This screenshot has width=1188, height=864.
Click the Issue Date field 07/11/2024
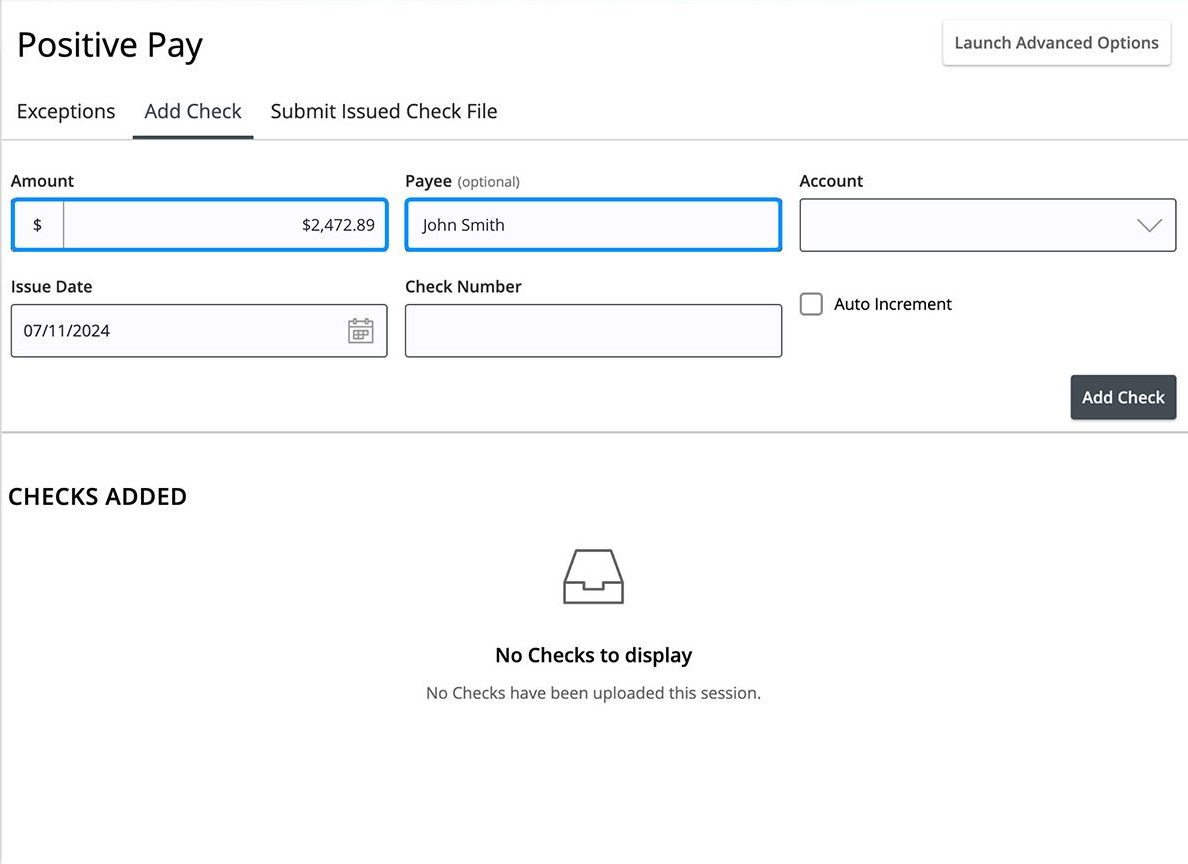tap(199, 330)
